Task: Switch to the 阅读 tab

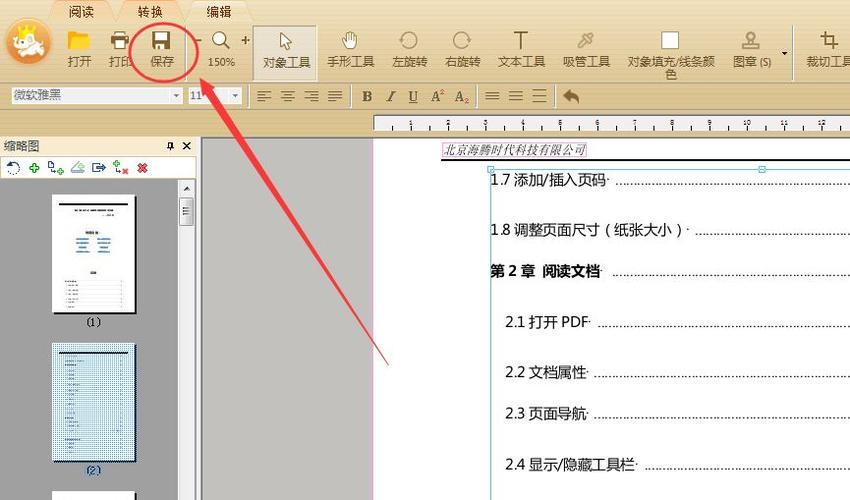Action: coord(81,11)
